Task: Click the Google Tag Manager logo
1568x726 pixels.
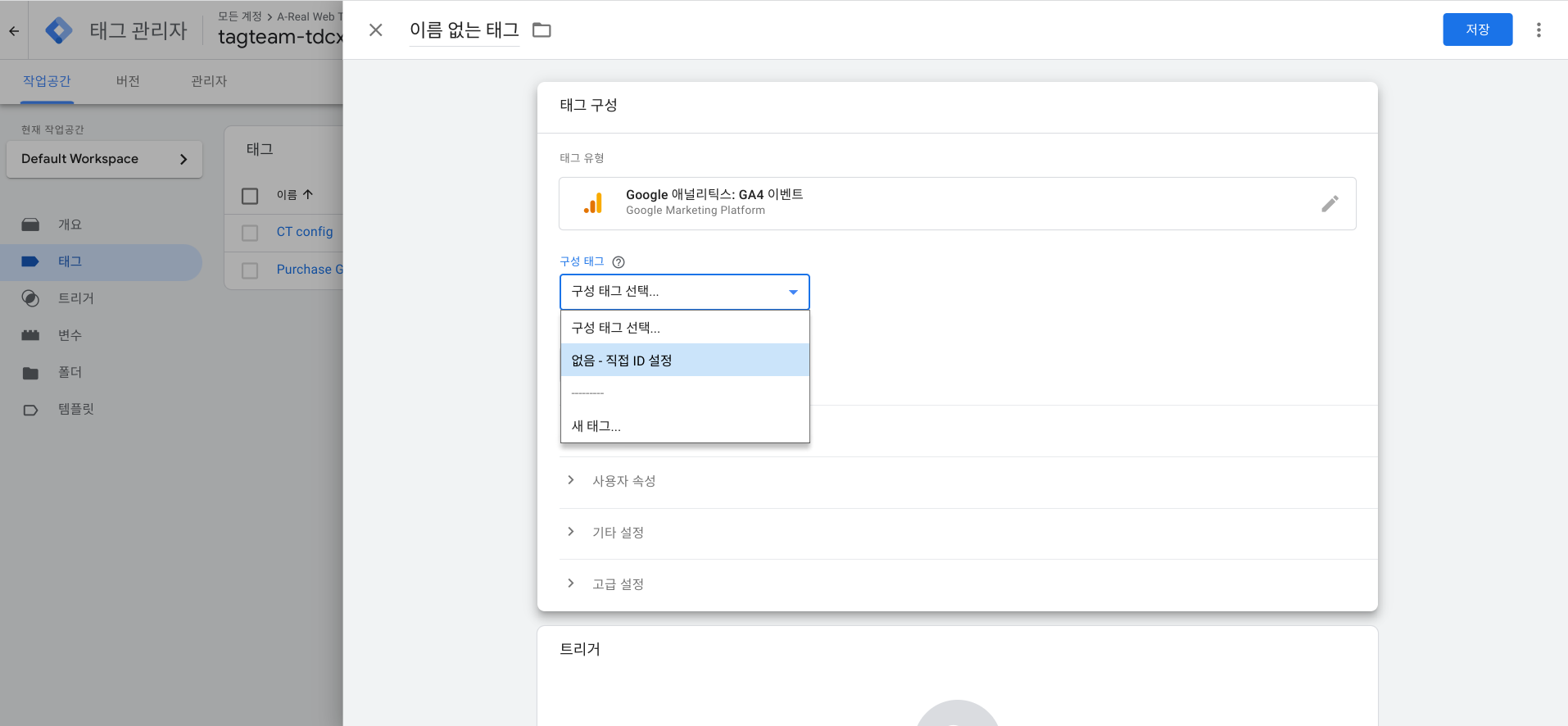Action: pyautogui.click(x=59, y=30)
